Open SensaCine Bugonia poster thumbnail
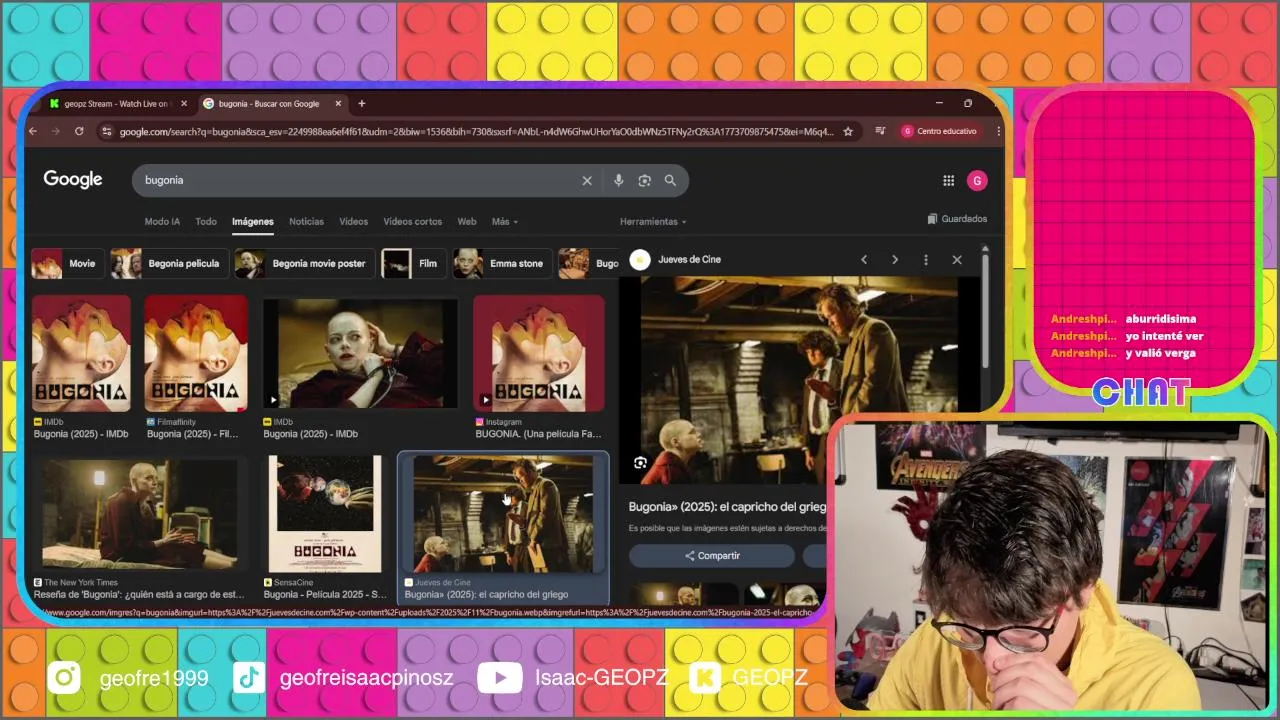This screenshot has height=720, width=1280. point(325,514)
